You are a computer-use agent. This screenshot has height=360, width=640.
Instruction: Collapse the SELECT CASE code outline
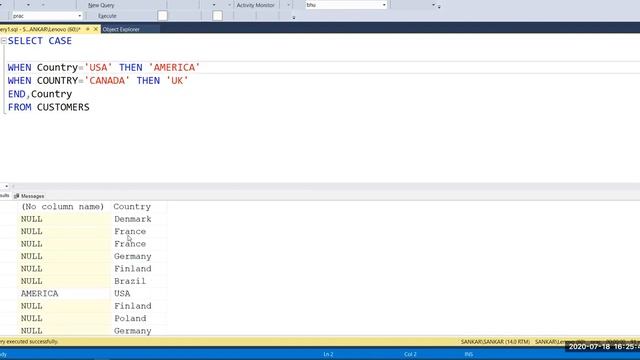4,41
